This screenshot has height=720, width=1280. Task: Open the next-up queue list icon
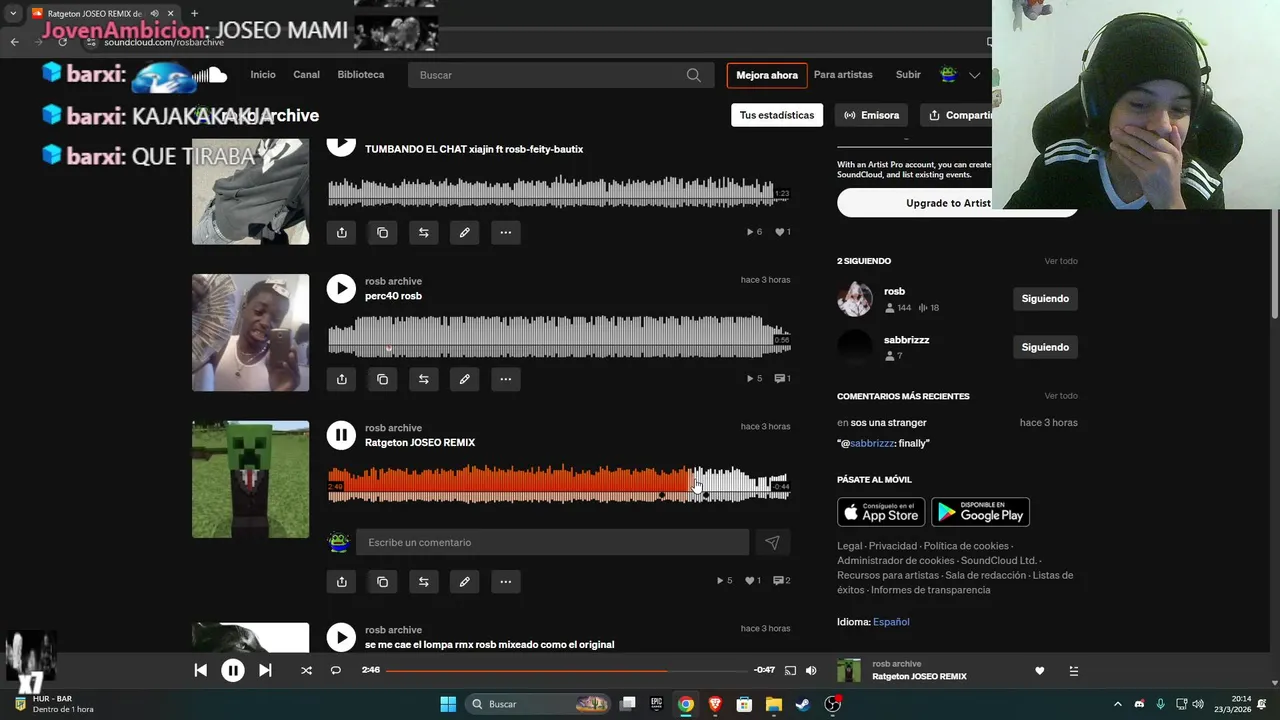pos(1073,671)
